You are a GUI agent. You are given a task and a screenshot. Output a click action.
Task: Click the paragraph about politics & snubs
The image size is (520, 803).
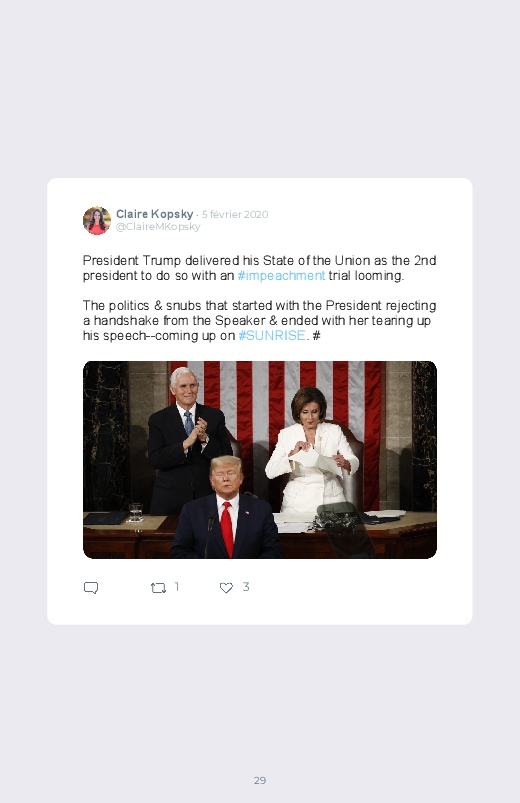[259, 321]
